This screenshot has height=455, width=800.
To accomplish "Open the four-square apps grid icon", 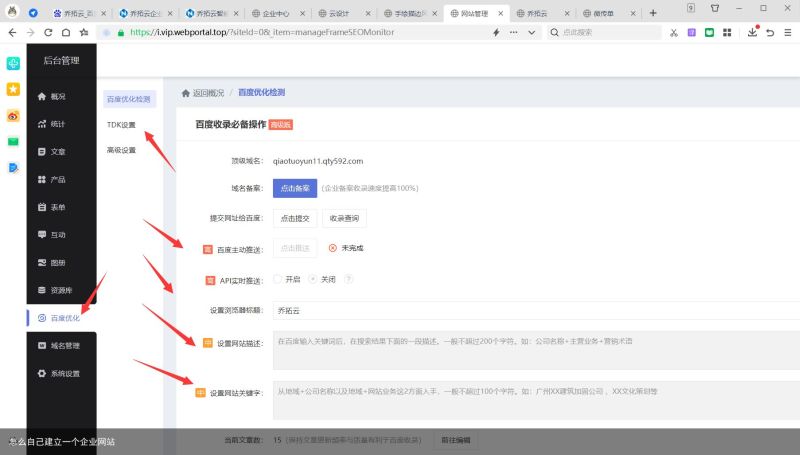I will pyautogui.click(x=727, y=32).
